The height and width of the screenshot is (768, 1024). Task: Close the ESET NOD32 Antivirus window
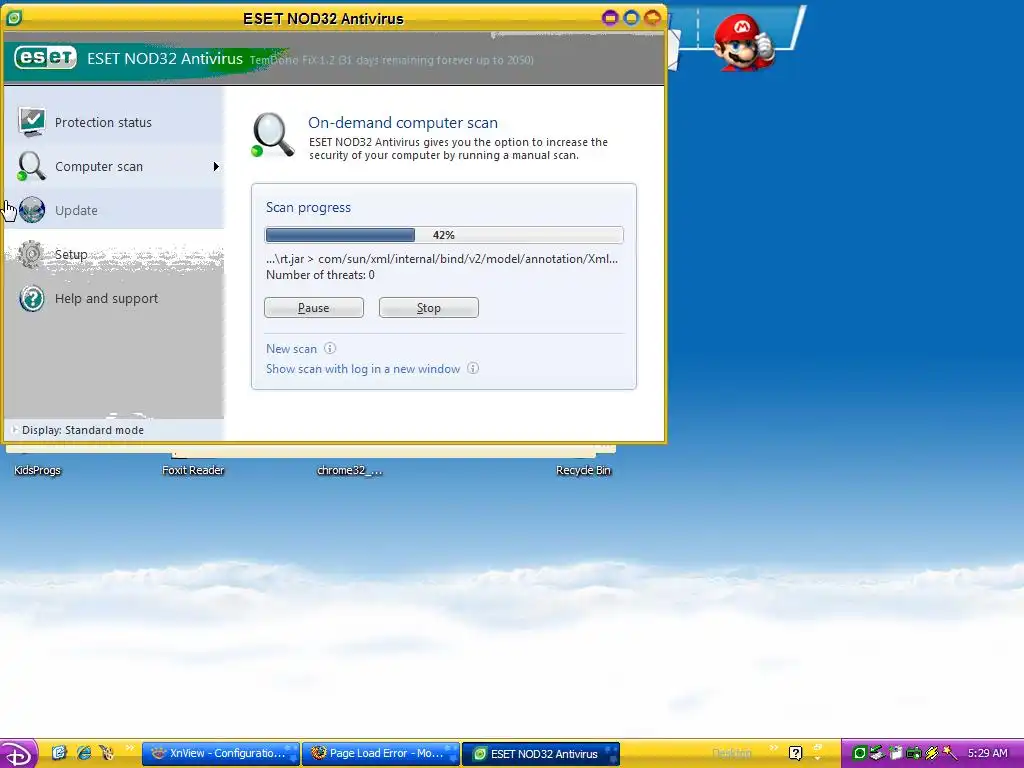[652, 18]
